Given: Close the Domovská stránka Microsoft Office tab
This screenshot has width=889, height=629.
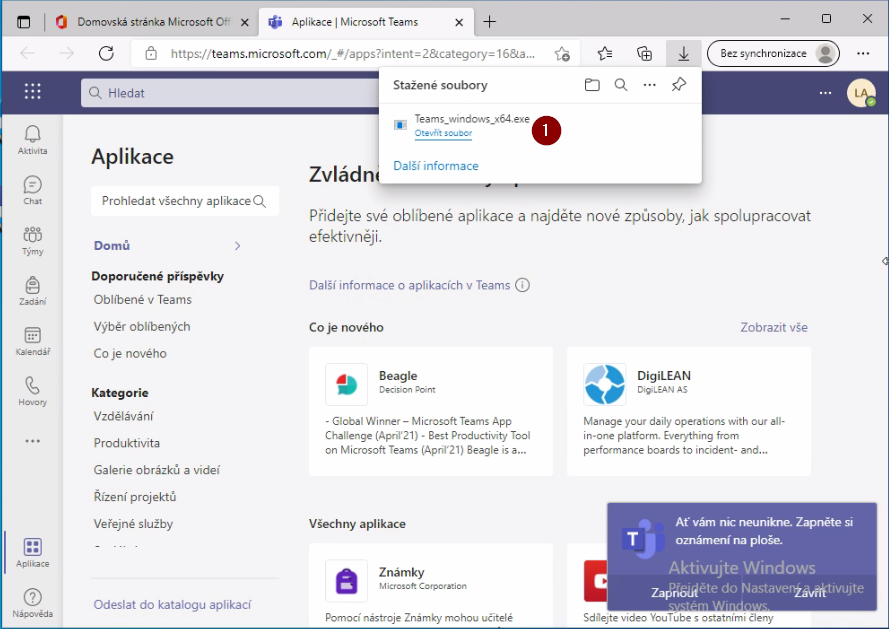Looking at the screenshot, I should click(x=245, y=23).
